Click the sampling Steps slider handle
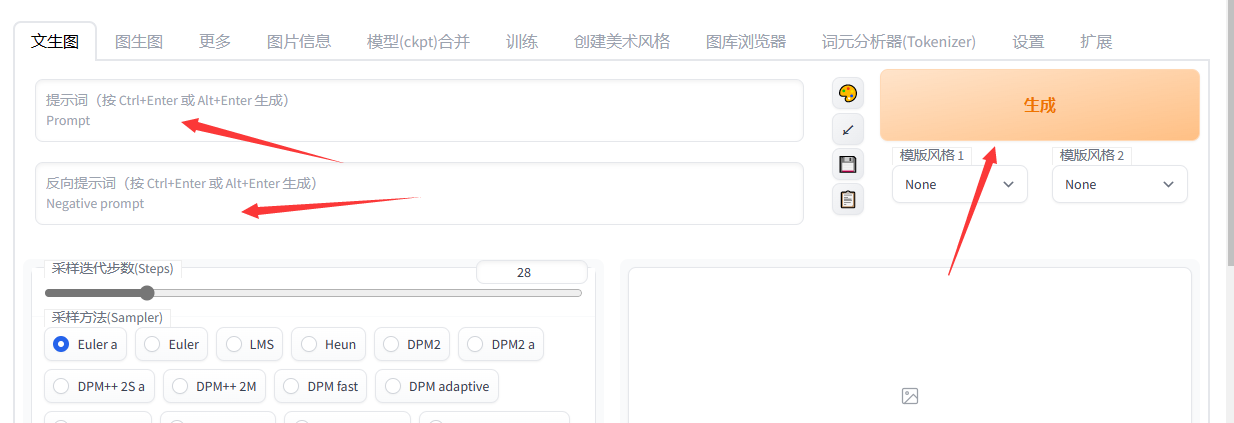 147,293
